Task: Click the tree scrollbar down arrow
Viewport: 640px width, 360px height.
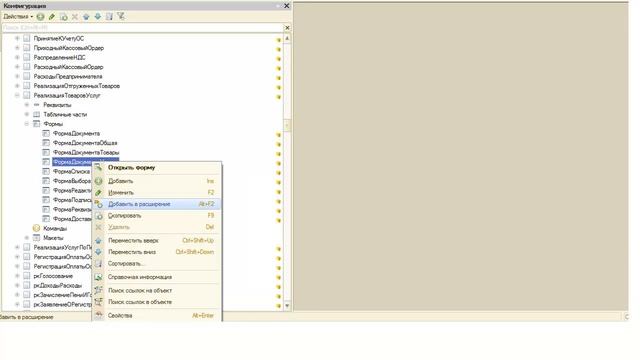Action: [x=287, y=305]
